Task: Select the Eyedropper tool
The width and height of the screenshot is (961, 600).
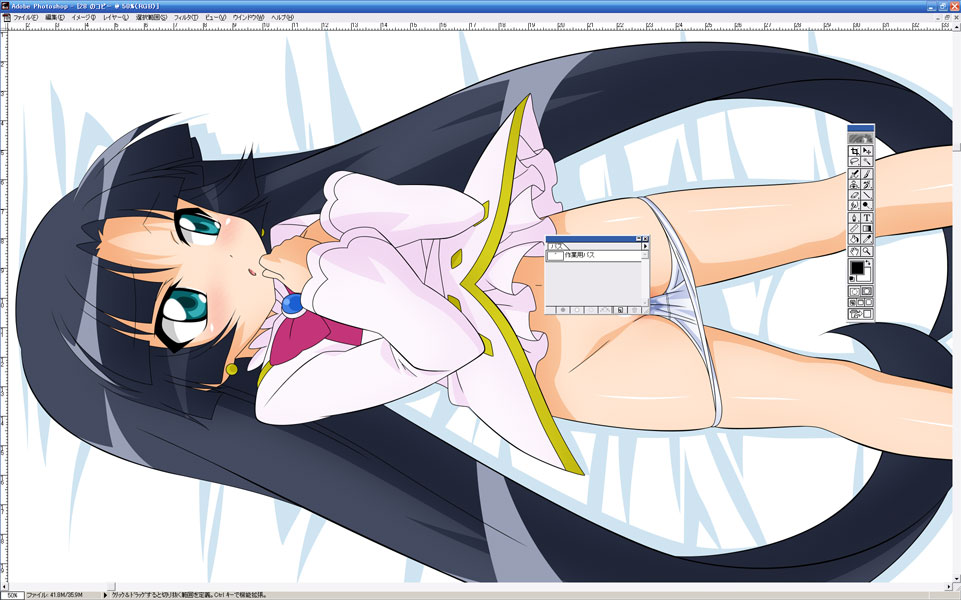Action: (x=867, y=239)
